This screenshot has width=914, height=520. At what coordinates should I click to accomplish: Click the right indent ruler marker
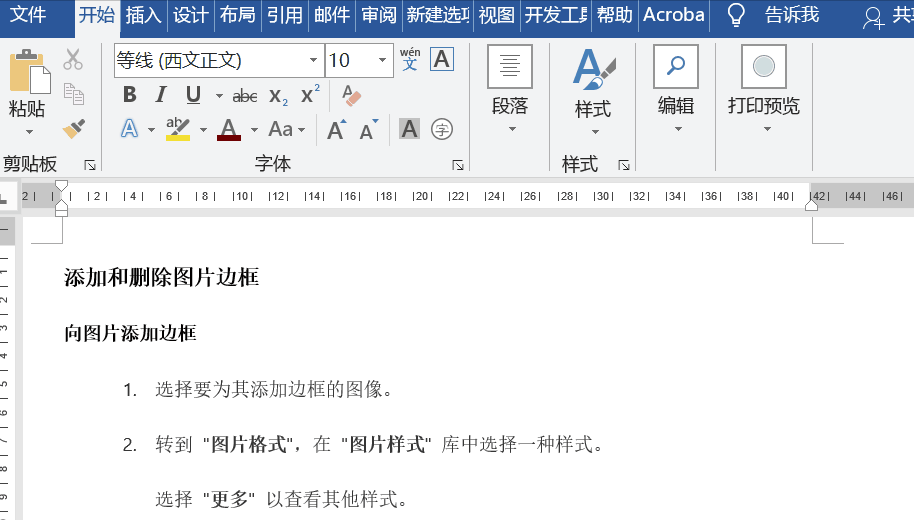pos(811,205)
